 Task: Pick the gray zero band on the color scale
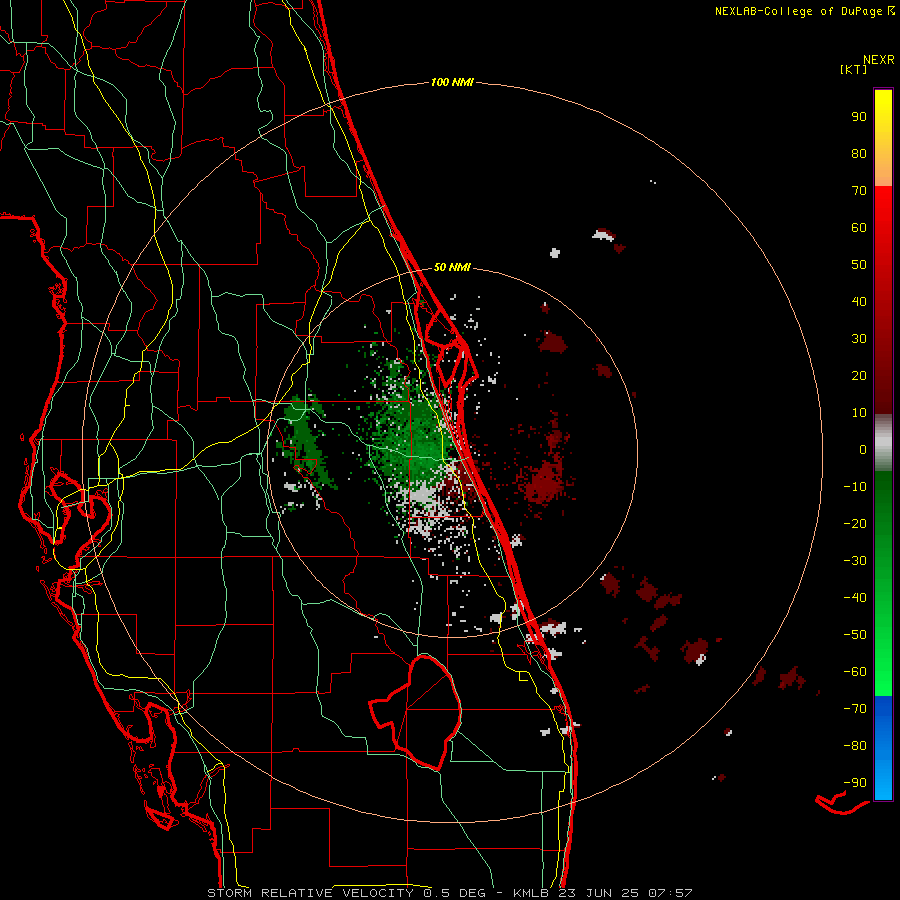[x=883, y=443]
